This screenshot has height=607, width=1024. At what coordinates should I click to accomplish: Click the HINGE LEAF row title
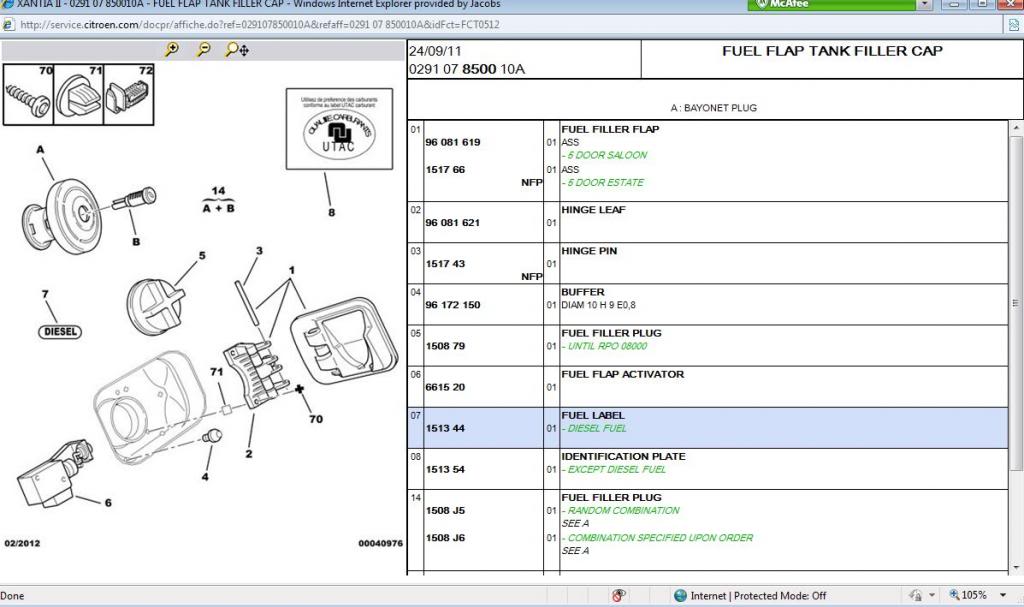pyautogui.click(x=593, y=209)
